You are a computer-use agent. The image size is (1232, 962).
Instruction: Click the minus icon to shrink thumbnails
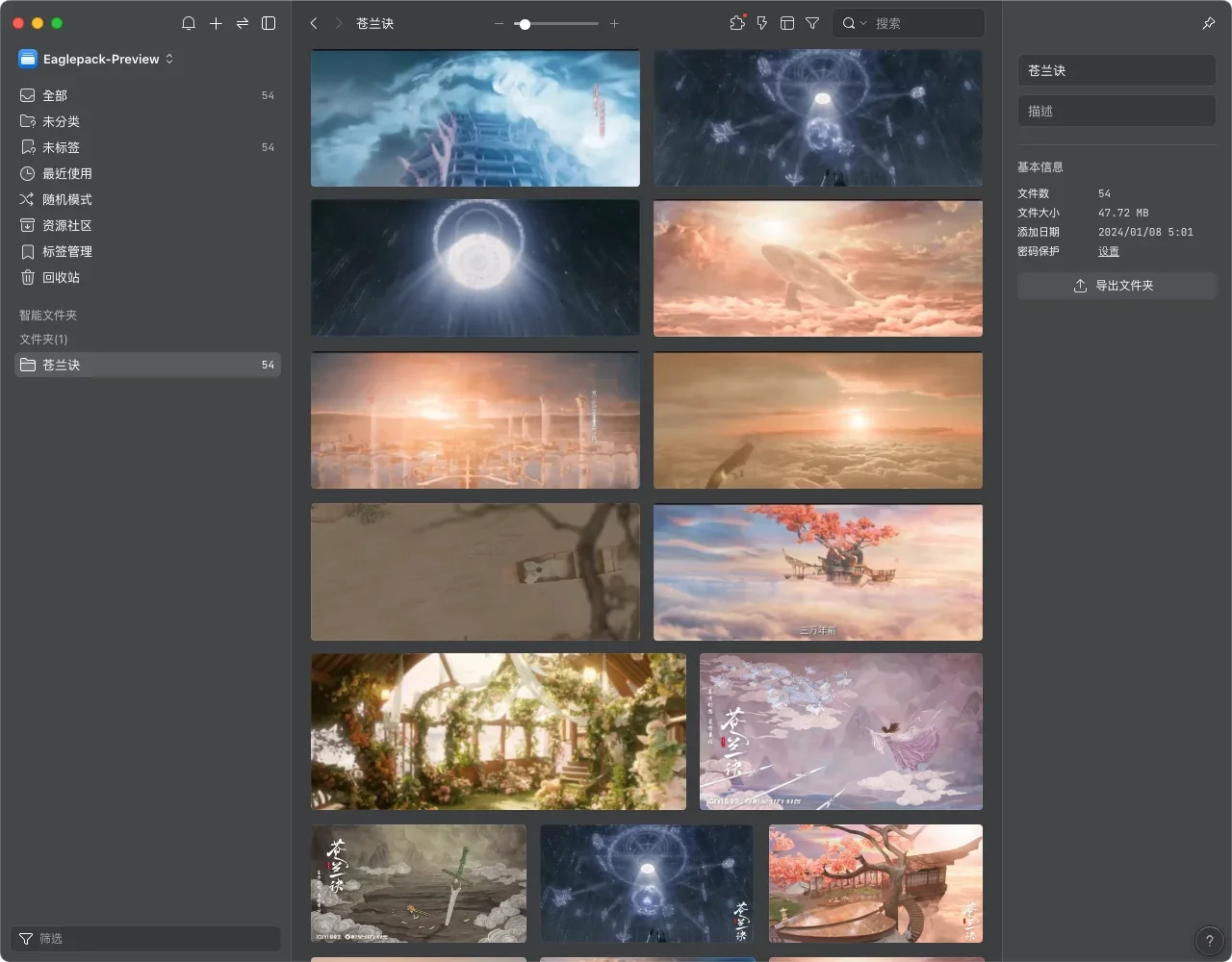click(499, 23)
